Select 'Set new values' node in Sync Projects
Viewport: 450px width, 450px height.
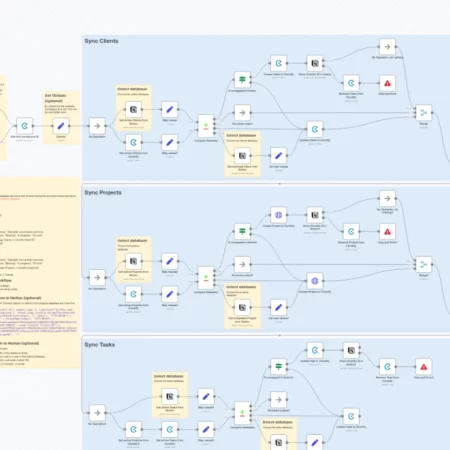[279, 307]
